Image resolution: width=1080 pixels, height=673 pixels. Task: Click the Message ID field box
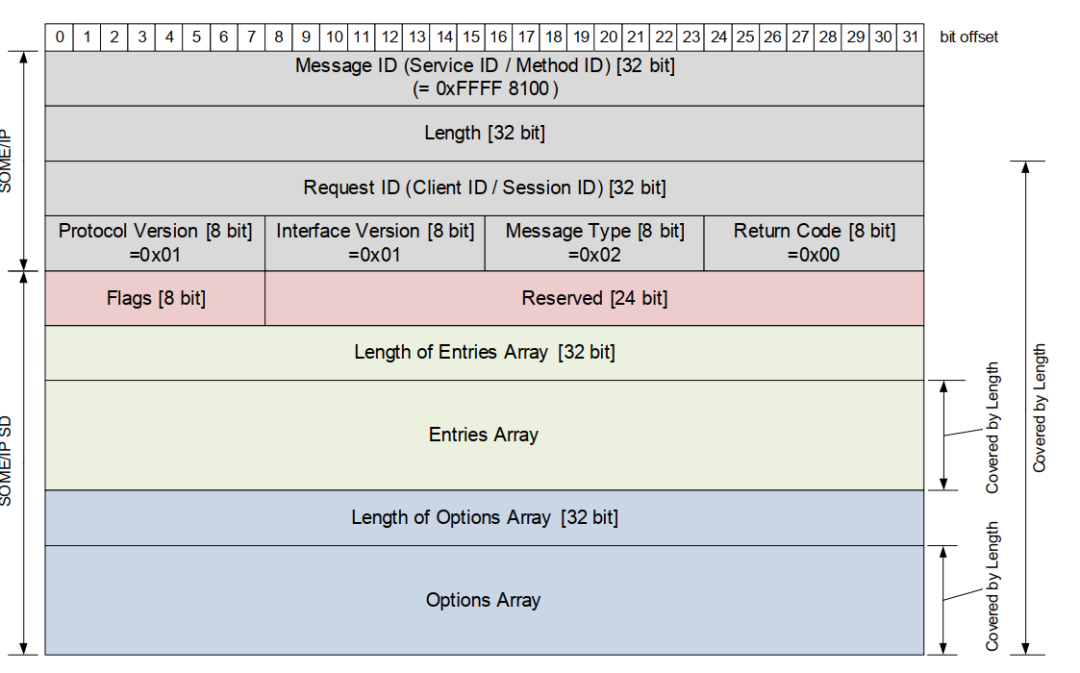click(484, 78)
